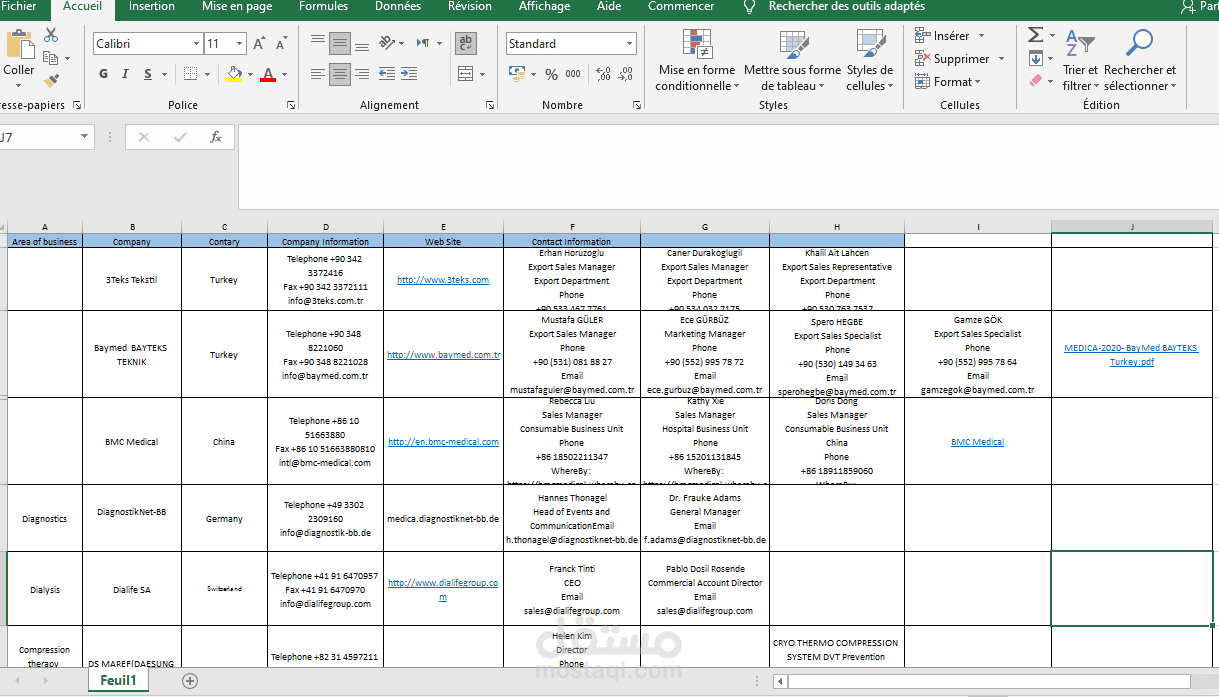
Task: Click the fx insert function icon
Action: 215,137
